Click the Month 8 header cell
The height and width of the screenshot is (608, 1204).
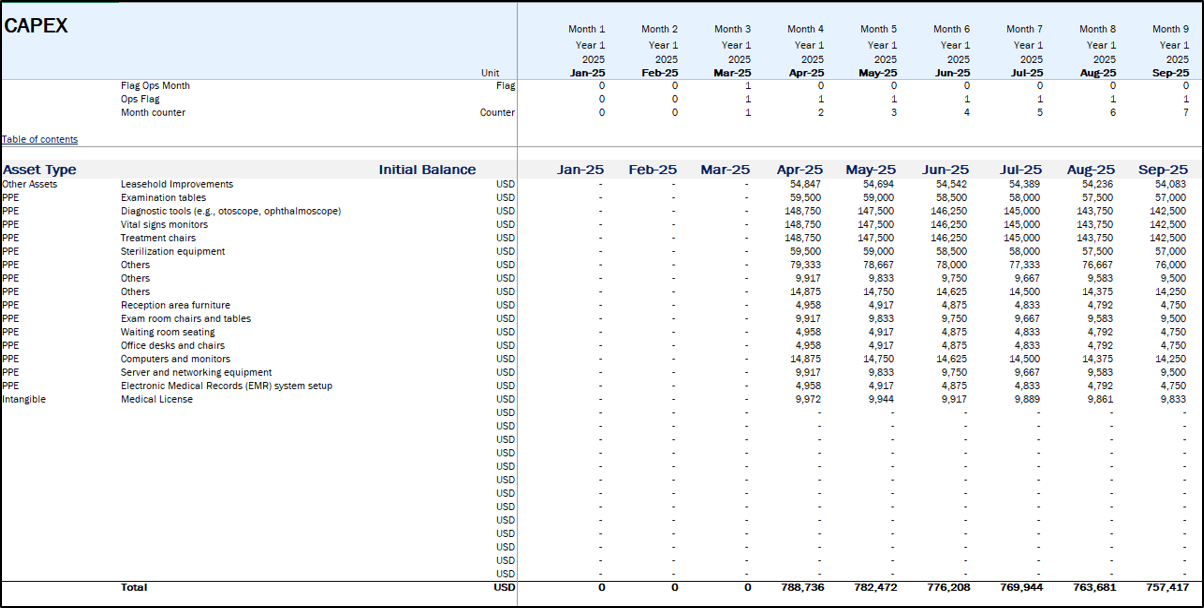coord(1098,30)
